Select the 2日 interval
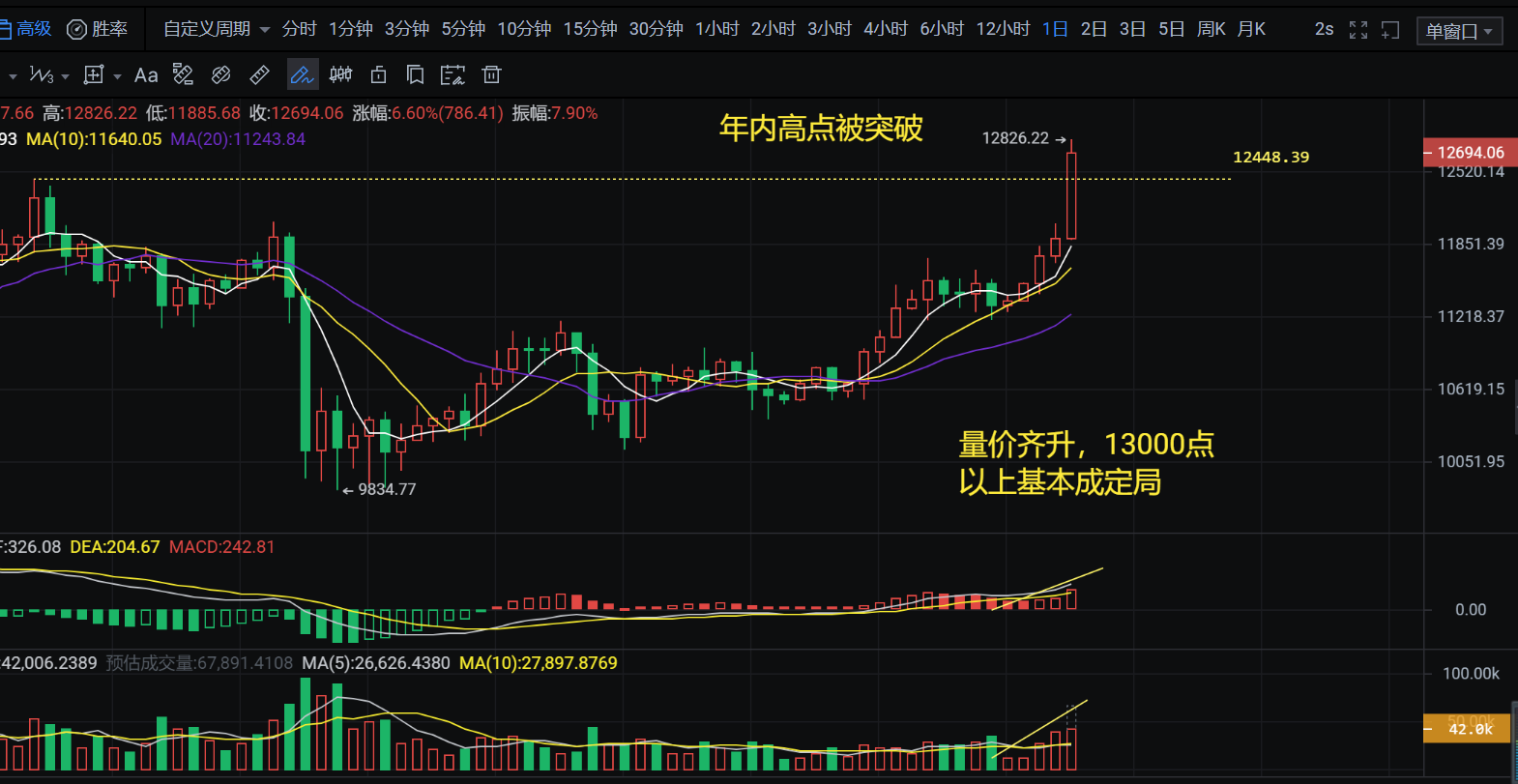Image resolution: width=1518 pixels, height=784 pixels. (x=1094, y=29)
